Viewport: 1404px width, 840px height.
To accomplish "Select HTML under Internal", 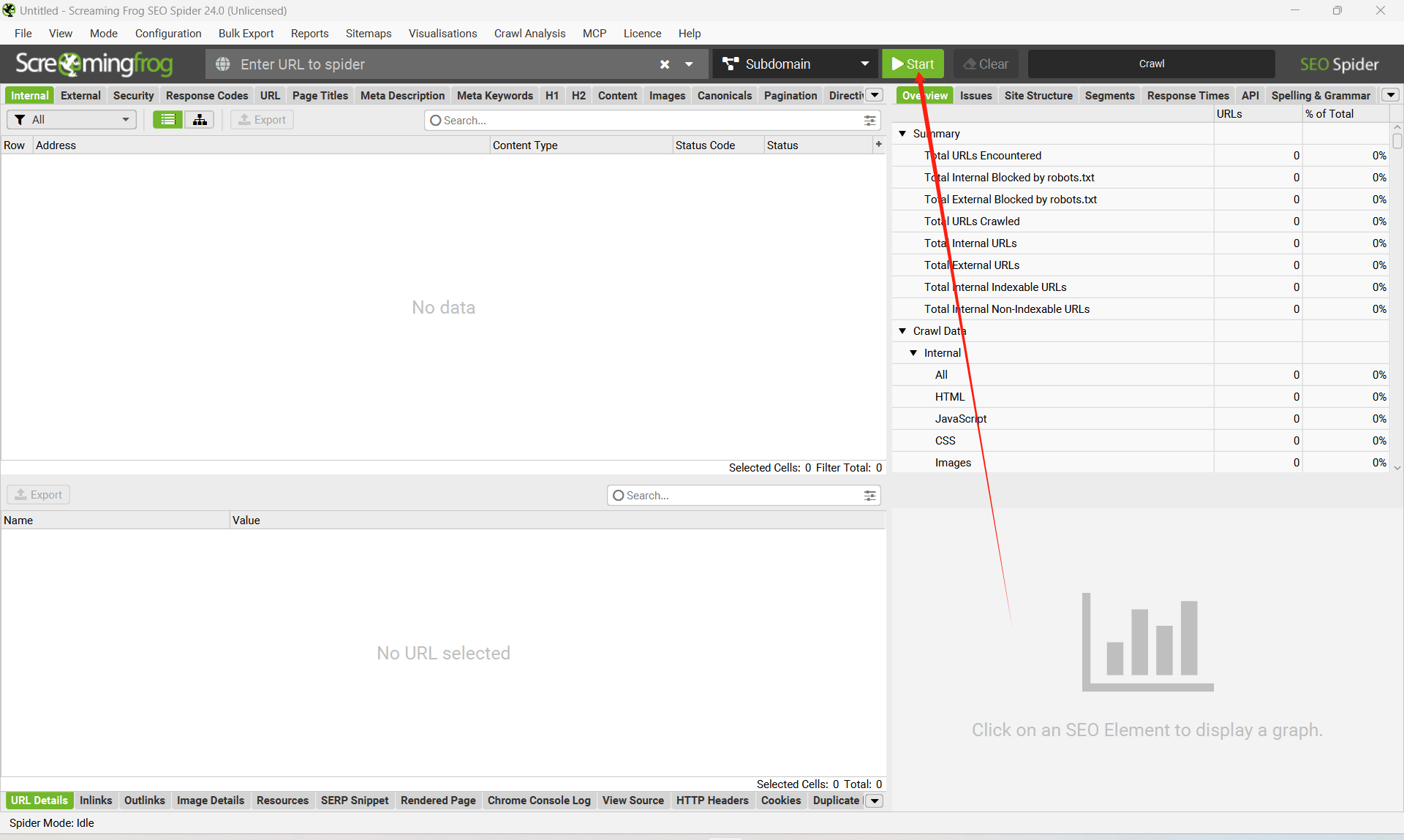I will coord(1141,397).
